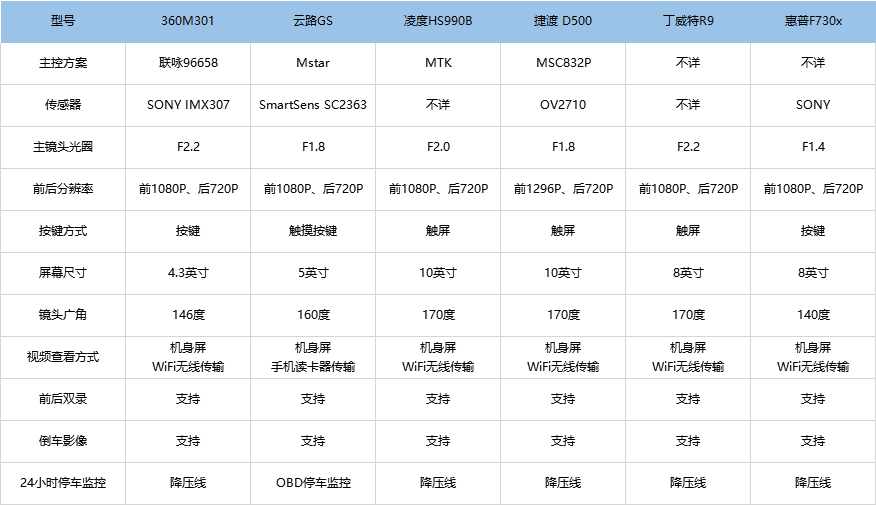Select the 360M301 column header

188,21
